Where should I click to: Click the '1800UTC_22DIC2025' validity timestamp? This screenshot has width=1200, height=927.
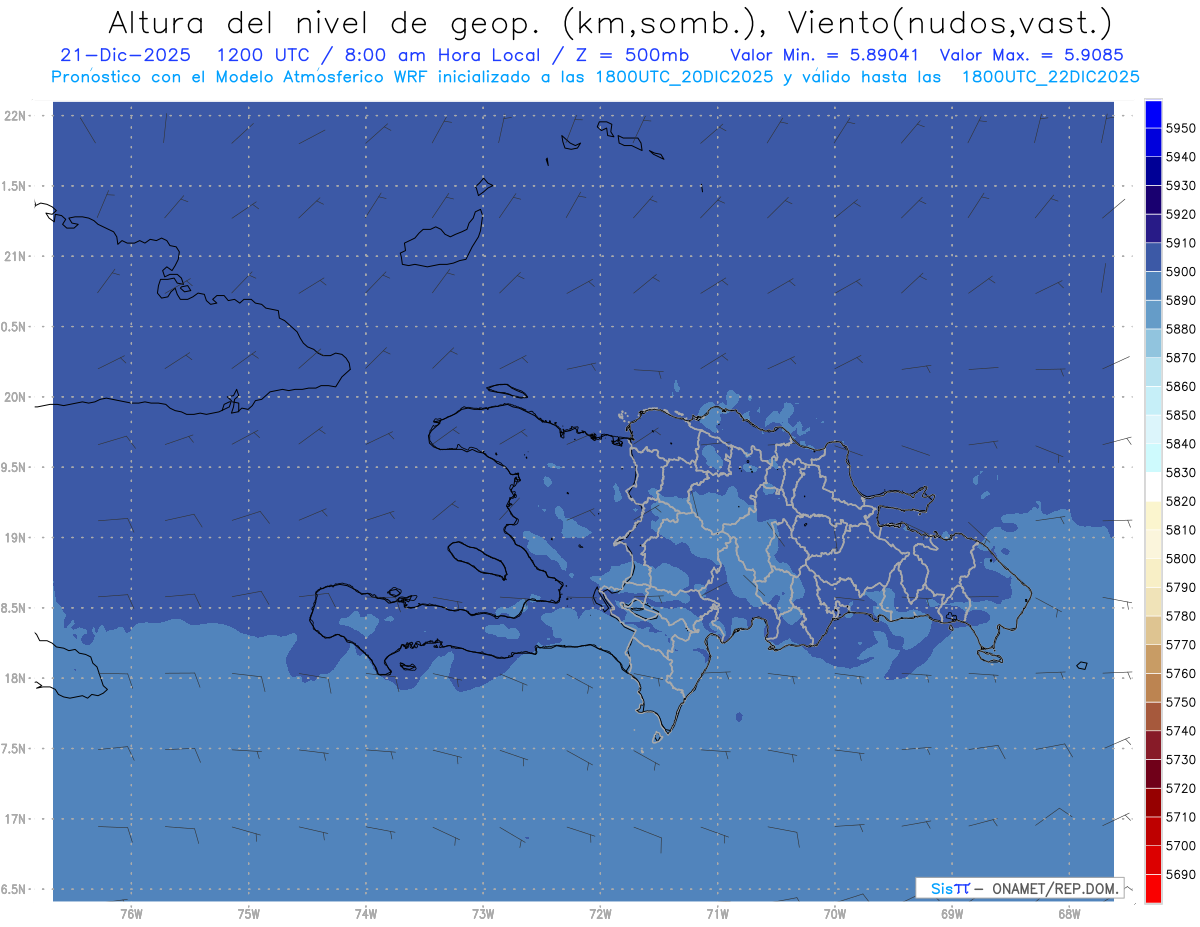coord(1050,77)
